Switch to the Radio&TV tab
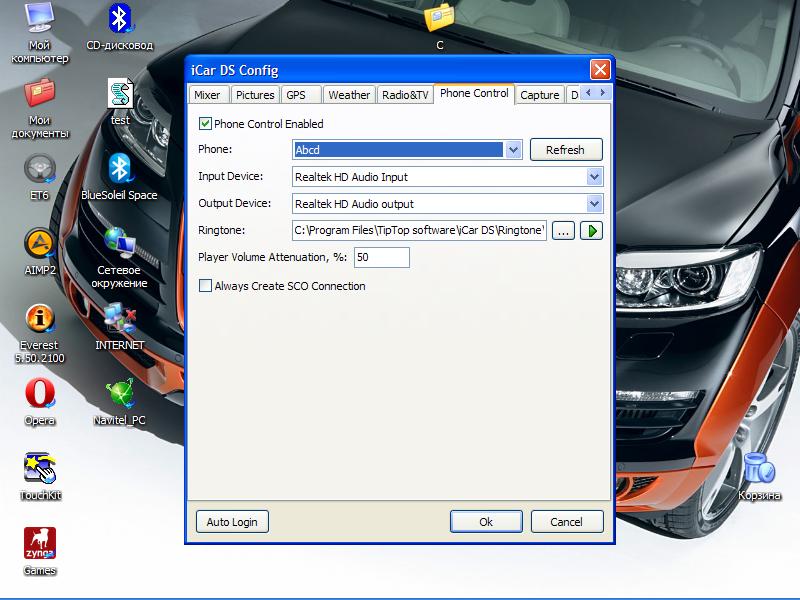The height and width of the screenshot is (600, 800). point(405,95)
